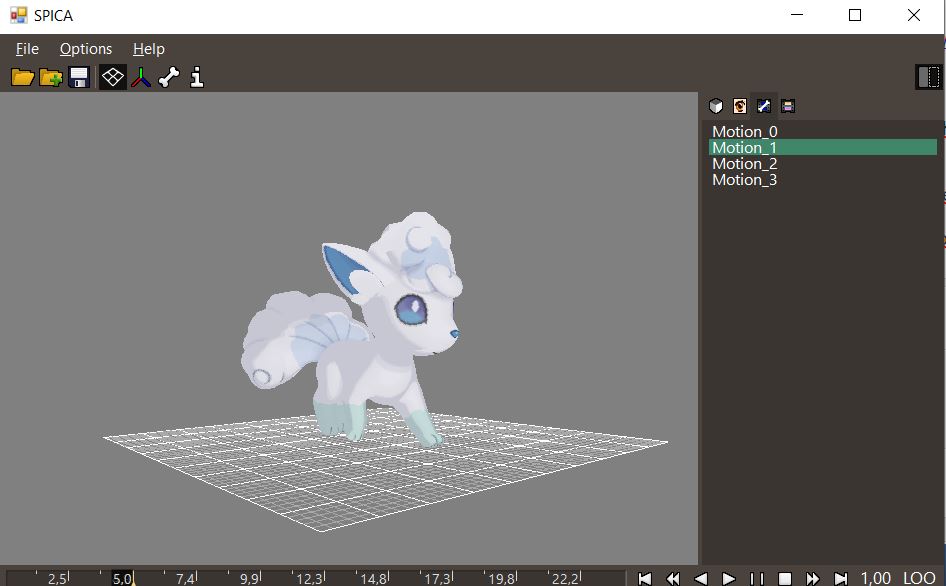The width and height of the screenshot is (946, 586).
Task: Maximize the SPICA window
Action: pos(855,15)
